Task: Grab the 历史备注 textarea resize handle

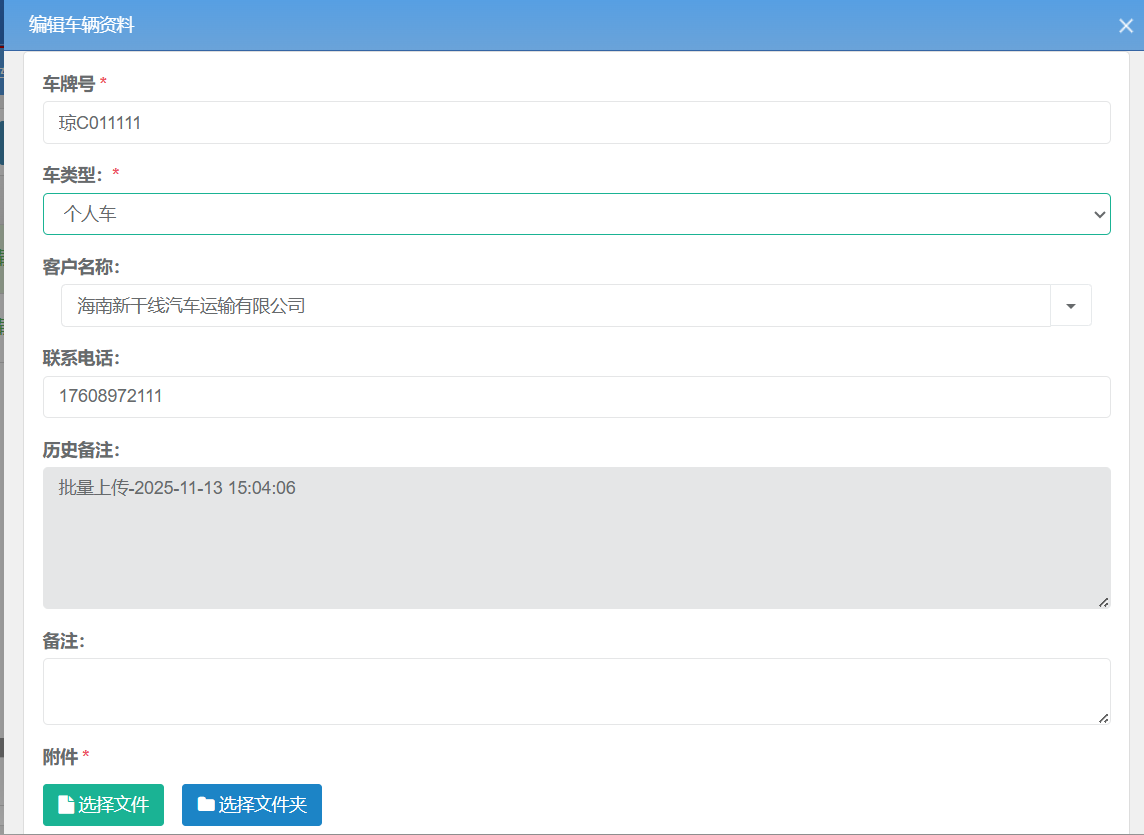Action: pos(1103,602)
